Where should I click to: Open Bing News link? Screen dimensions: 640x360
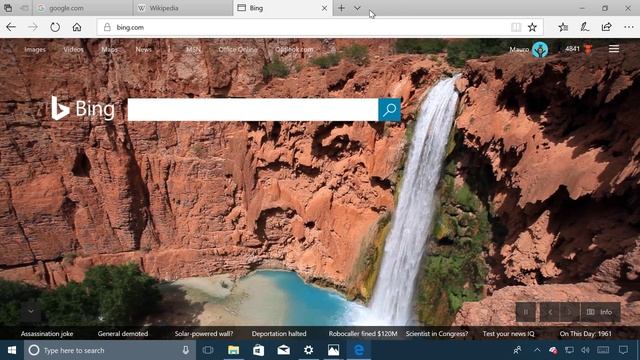[x=143, y=50]
